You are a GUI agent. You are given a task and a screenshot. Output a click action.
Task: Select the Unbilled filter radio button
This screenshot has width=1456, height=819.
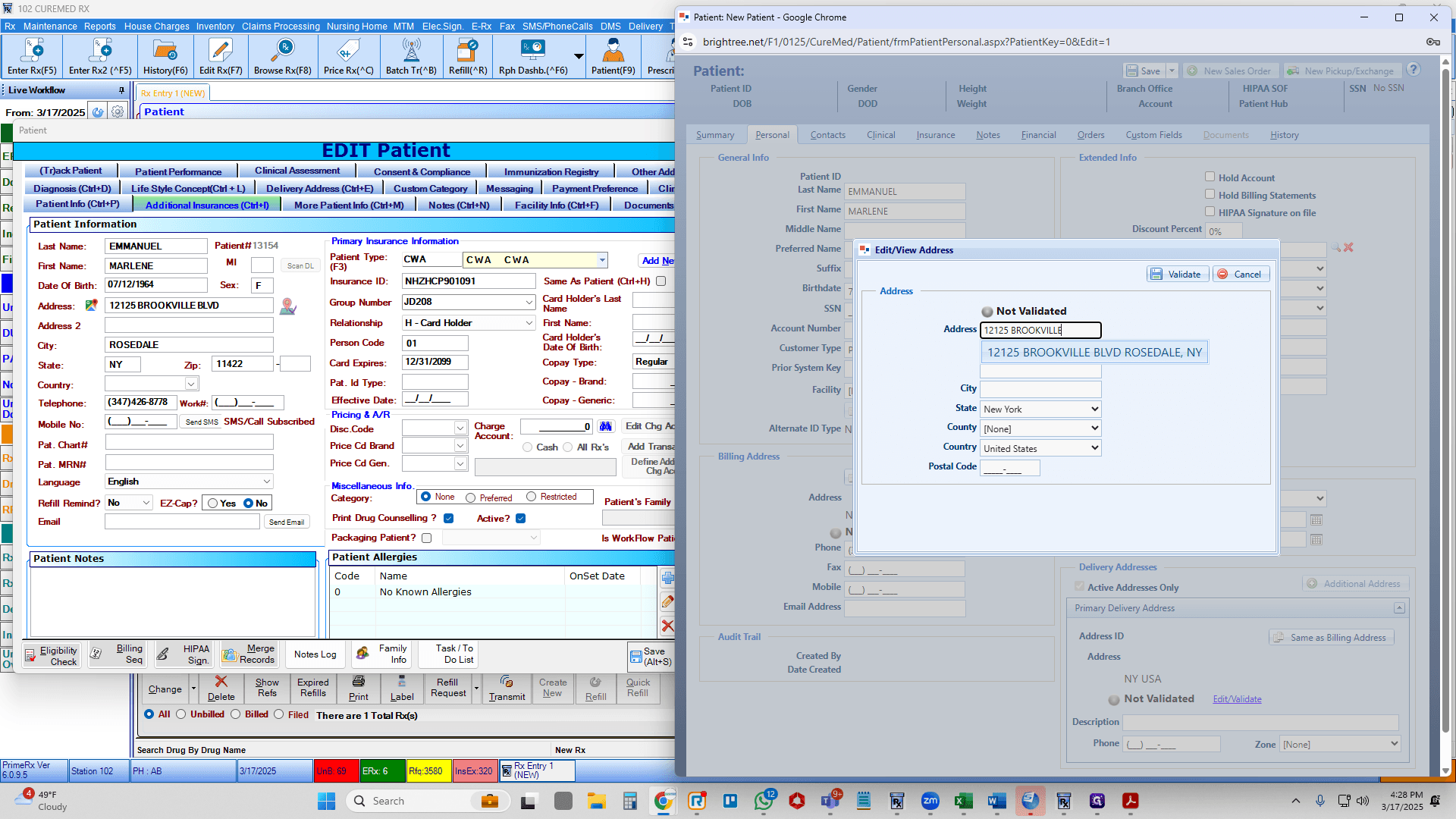[x=180, y=714]
